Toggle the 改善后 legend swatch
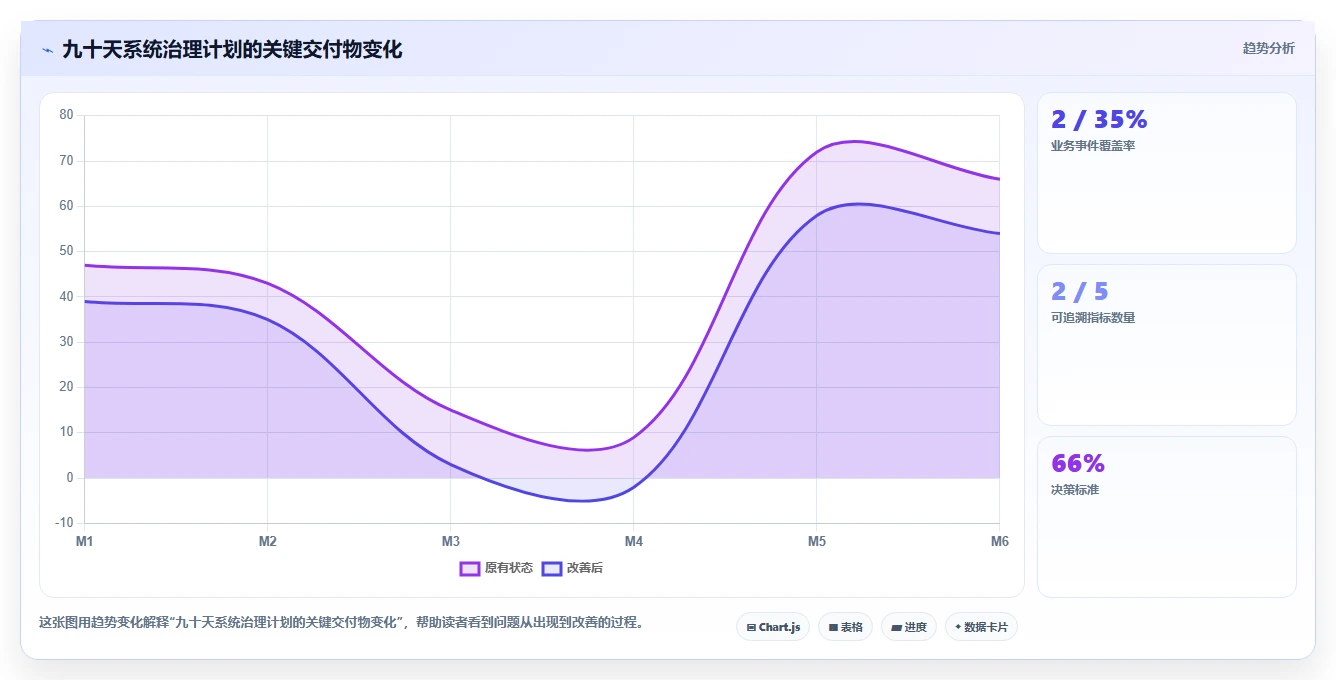This screenshot has height=680, width=1336. click(552, 568)
